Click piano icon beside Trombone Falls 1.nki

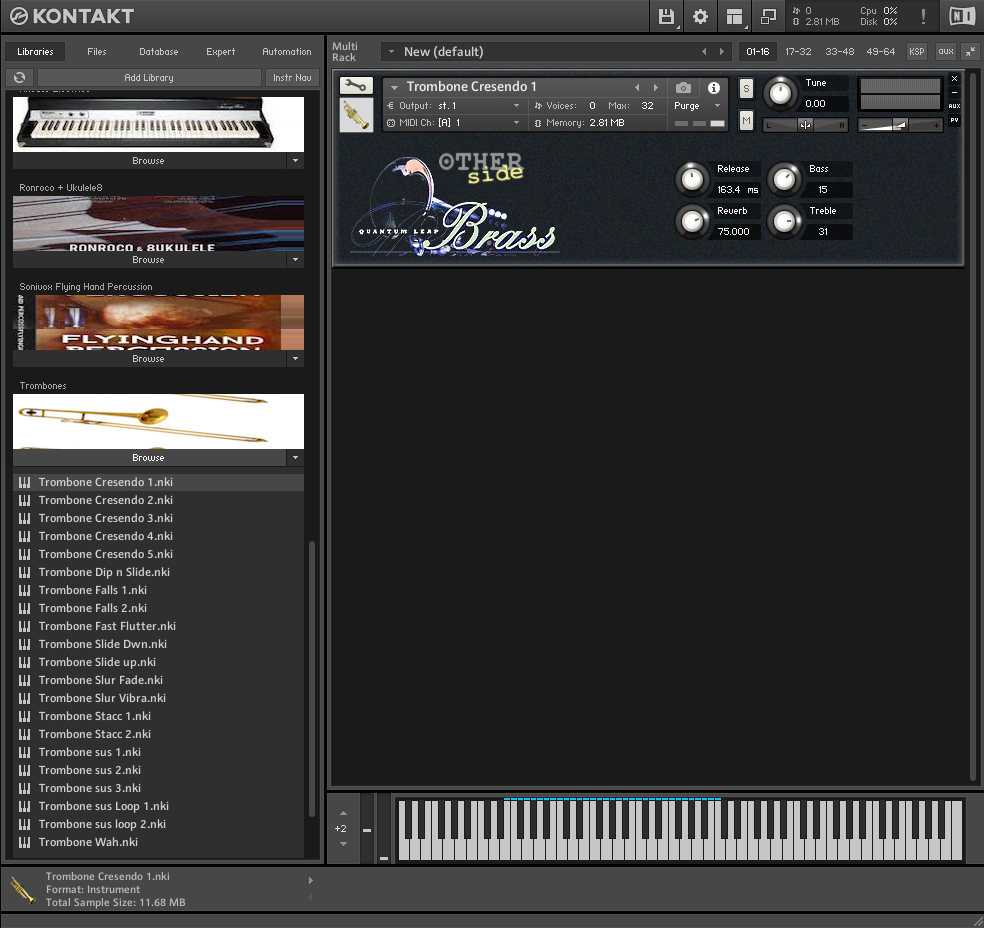[x=24, y=590]
